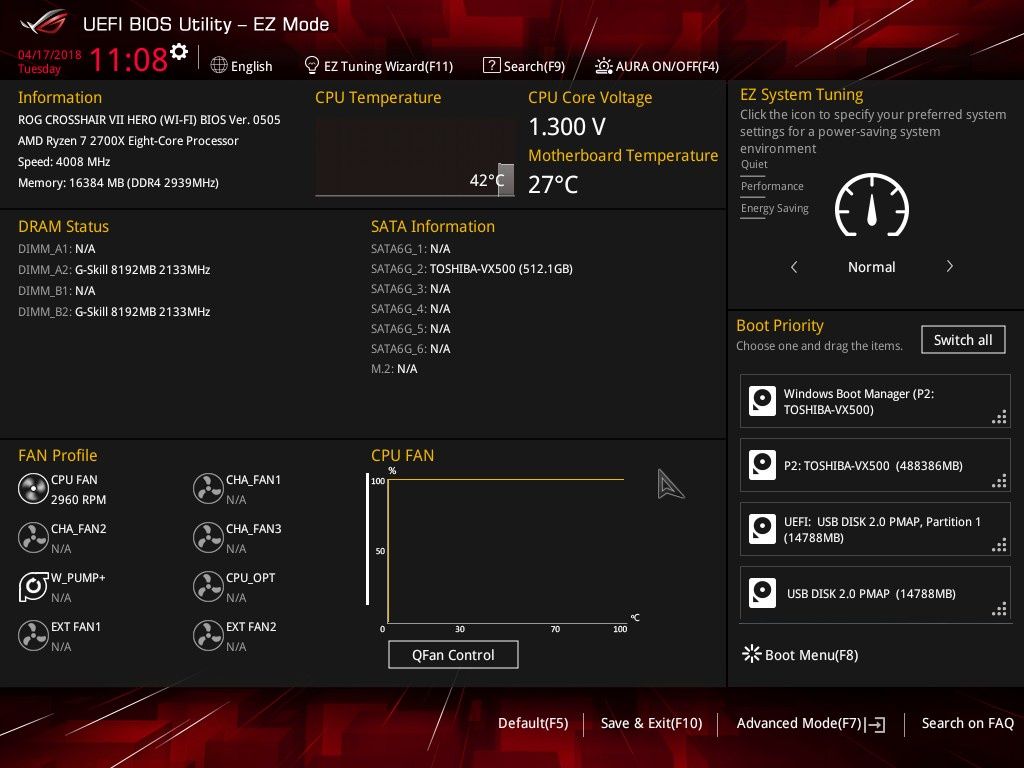Click the Energy Saving tuning label
The width and height of the screenshot is (1024, 768).
click(775, 208)
